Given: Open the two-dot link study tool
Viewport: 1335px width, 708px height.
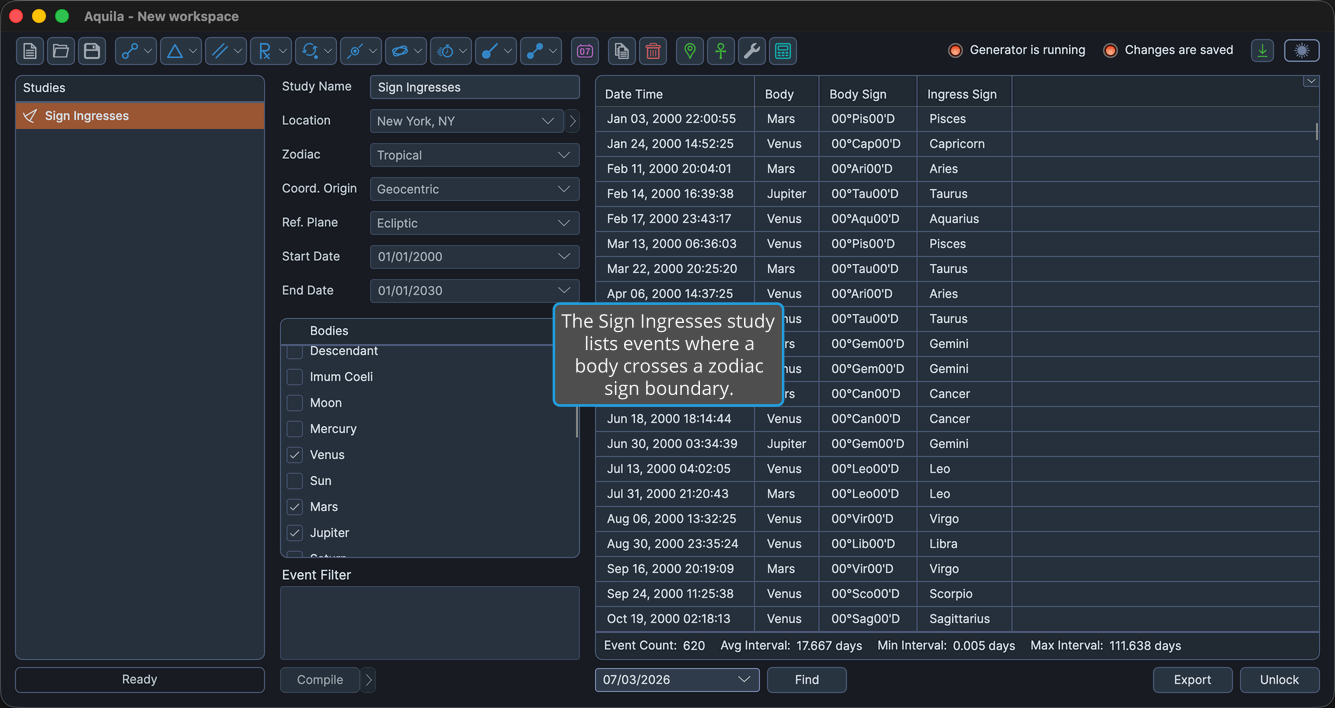Looking at the screenshot, I should tap(541, 51).
